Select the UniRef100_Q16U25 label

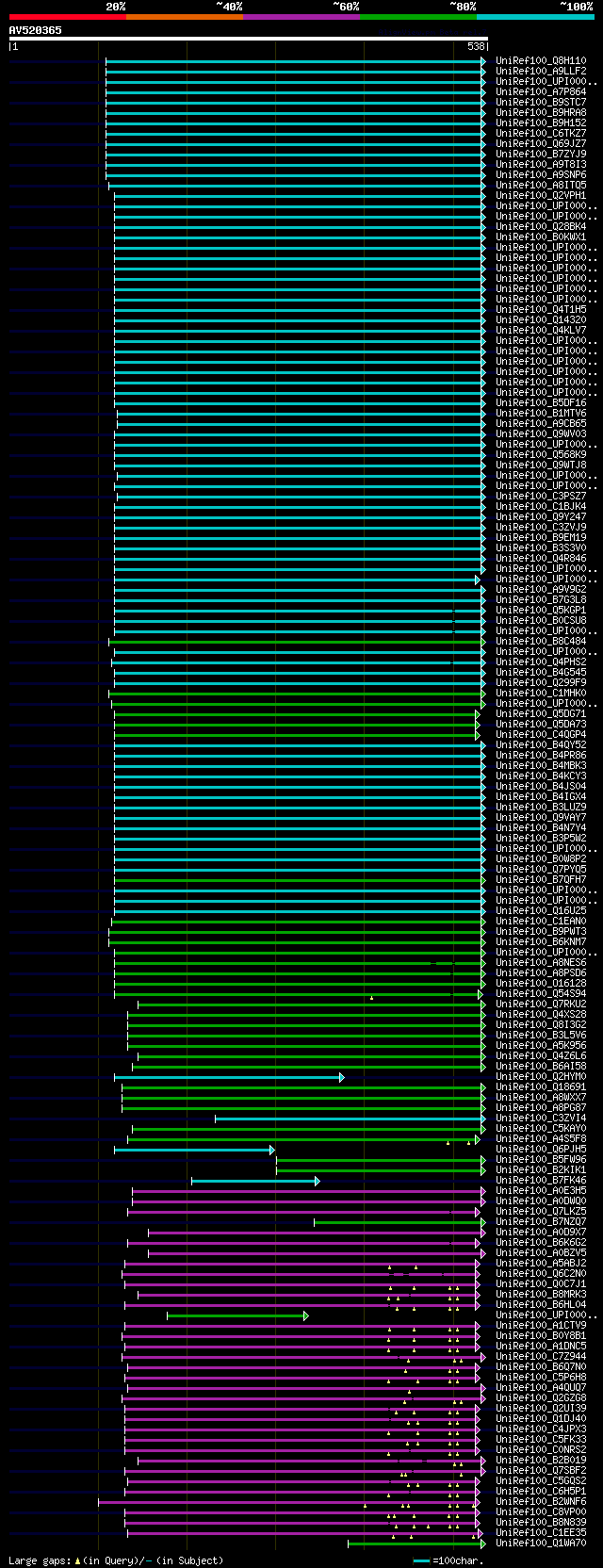pyautogui.click(x=541, y=911)
